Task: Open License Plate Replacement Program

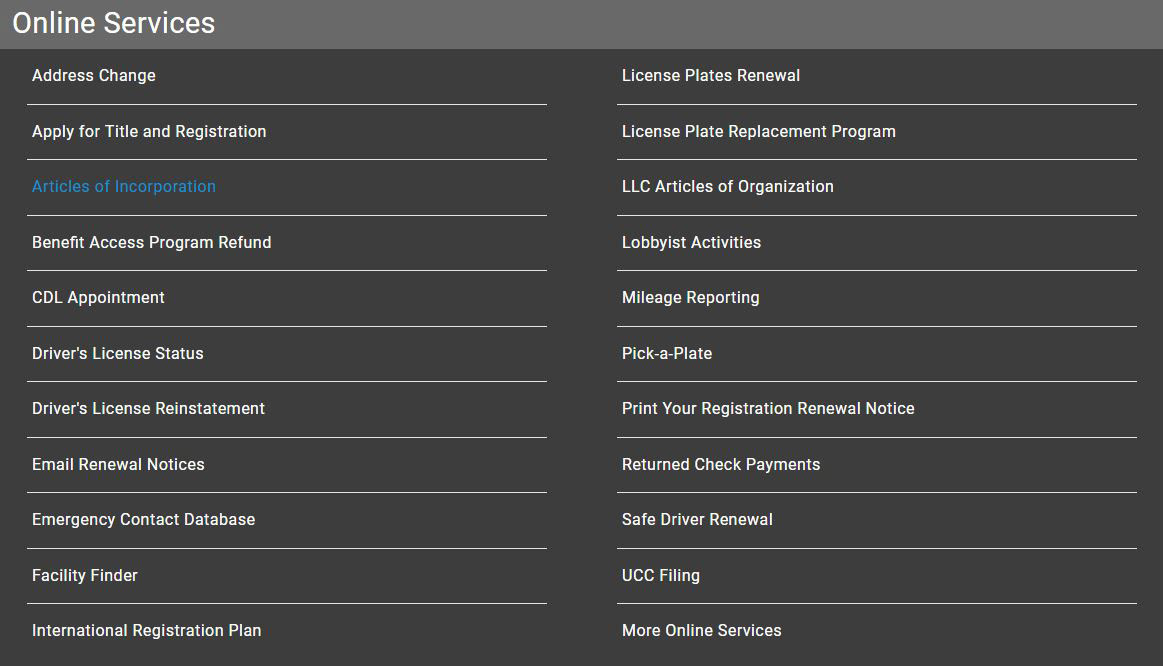Action: coord(759,132)
